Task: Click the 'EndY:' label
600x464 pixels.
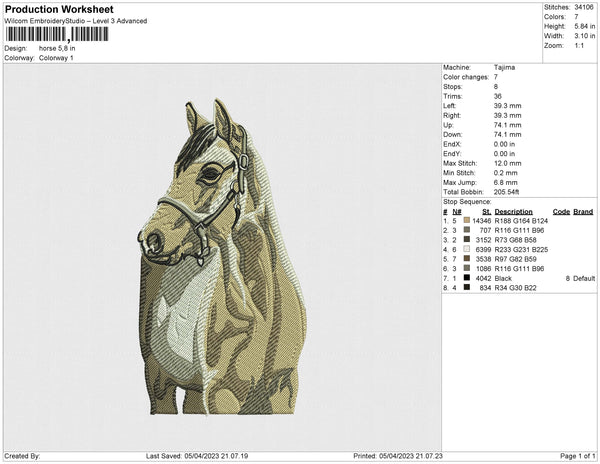Action: tap(452, 153)
